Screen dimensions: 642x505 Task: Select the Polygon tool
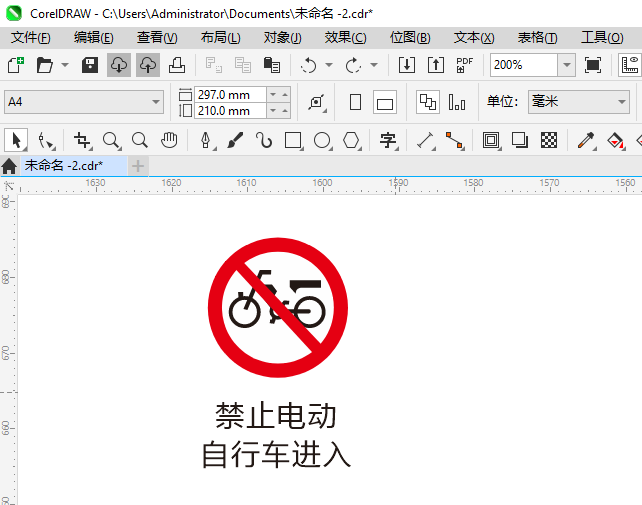[351, 140]
